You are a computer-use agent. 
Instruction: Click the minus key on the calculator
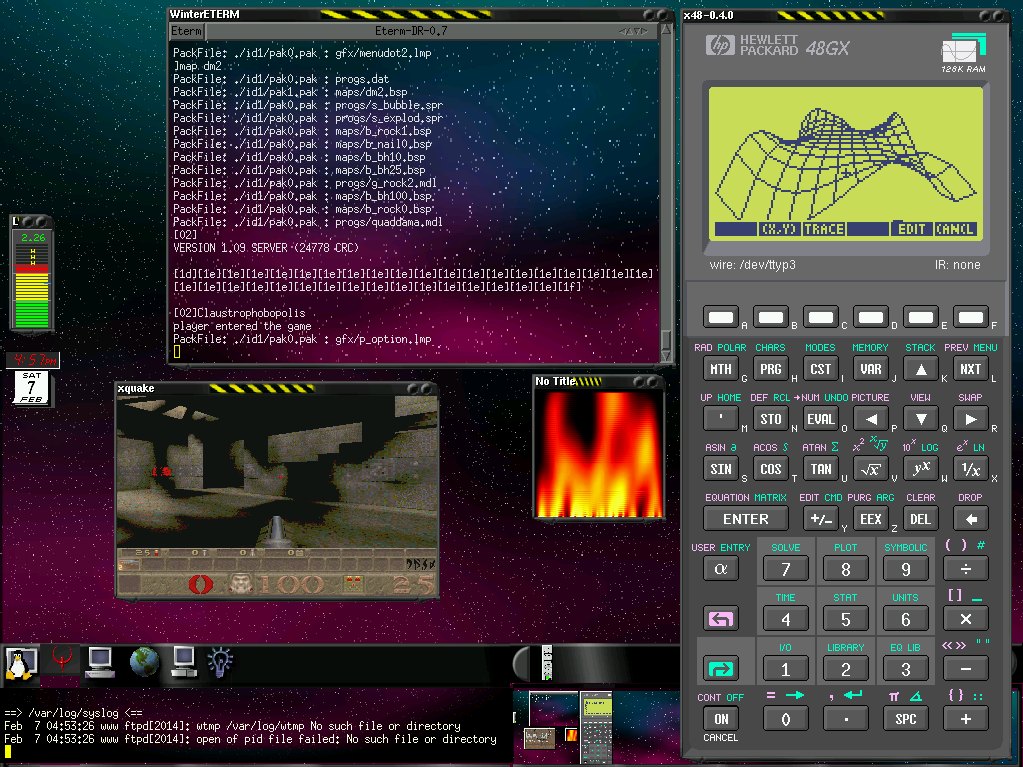[966, 669]
